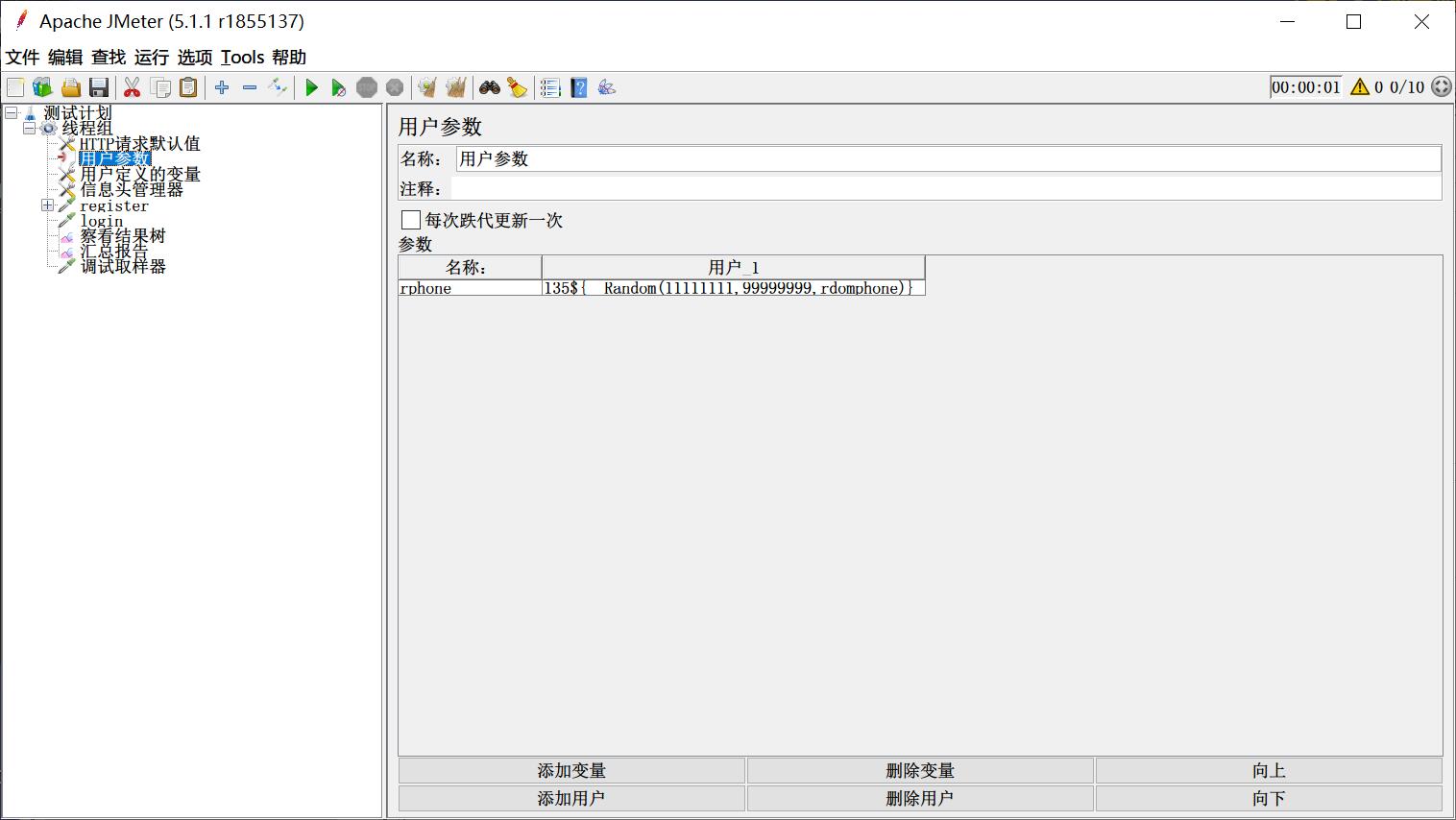The image size is (1456, 820).
Task: Click the Clear all double broom icon
Action: (x=456, y=88)
